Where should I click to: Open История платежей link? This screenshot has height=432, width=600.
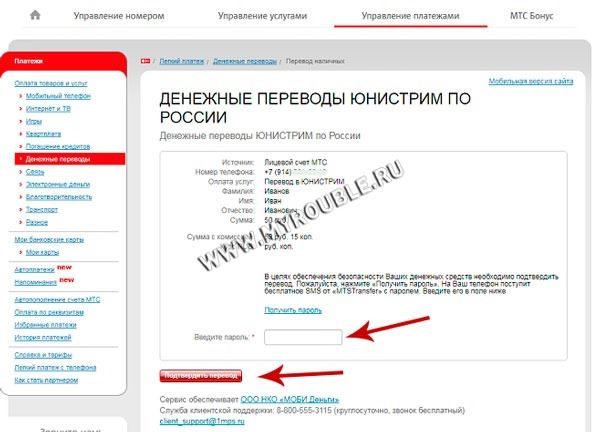[x=43, y=338]
